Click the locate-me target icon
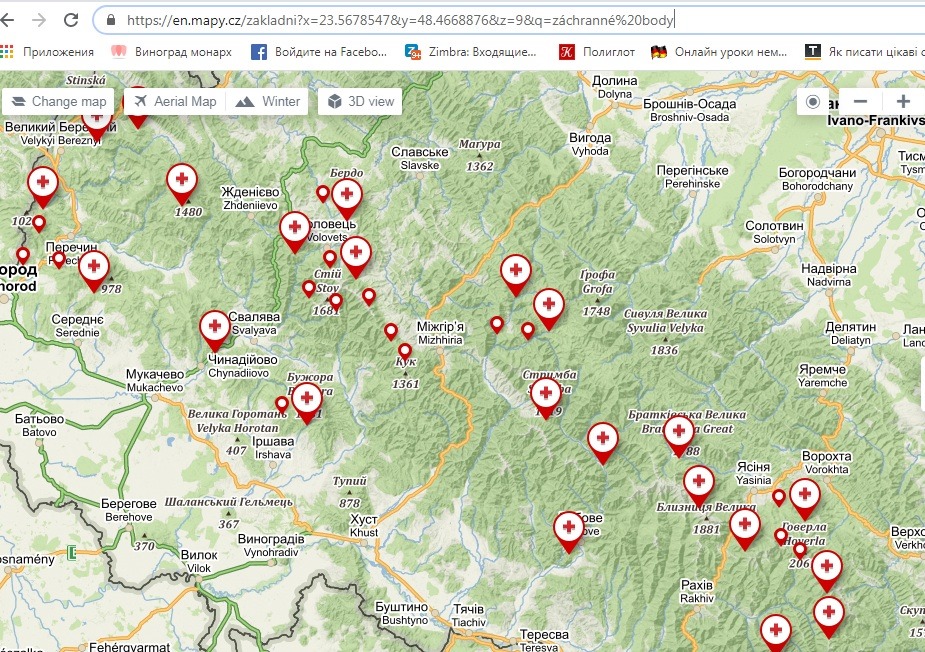925x652 pixels. point(813,101)
